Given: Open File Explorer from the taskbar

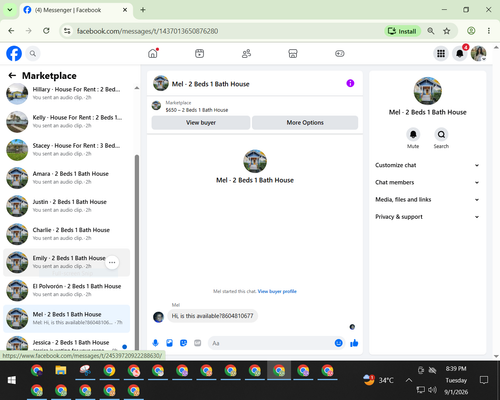Looking at the screenshot, I should click(61, 370).
